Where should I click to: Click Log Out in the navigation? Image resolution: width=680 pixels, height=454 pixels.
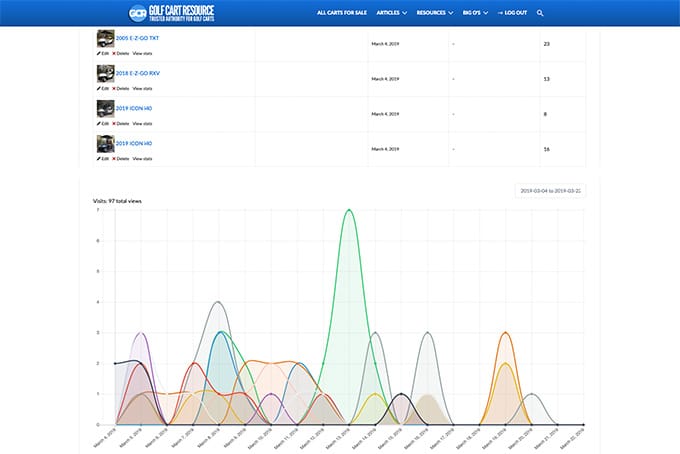(512, 13)
